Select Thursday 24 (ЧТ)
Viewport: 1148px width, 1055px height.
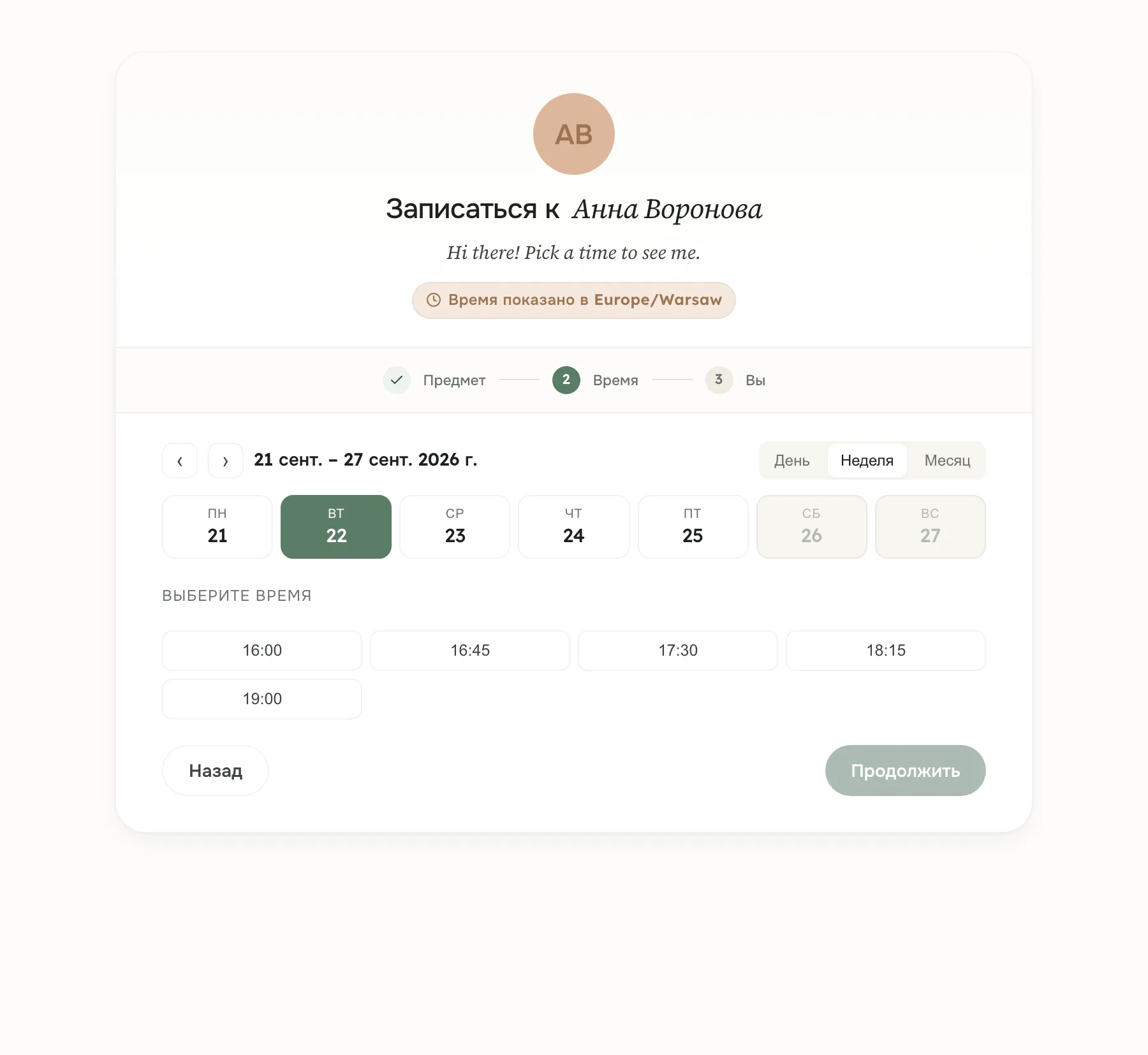(x=574, y=527)
